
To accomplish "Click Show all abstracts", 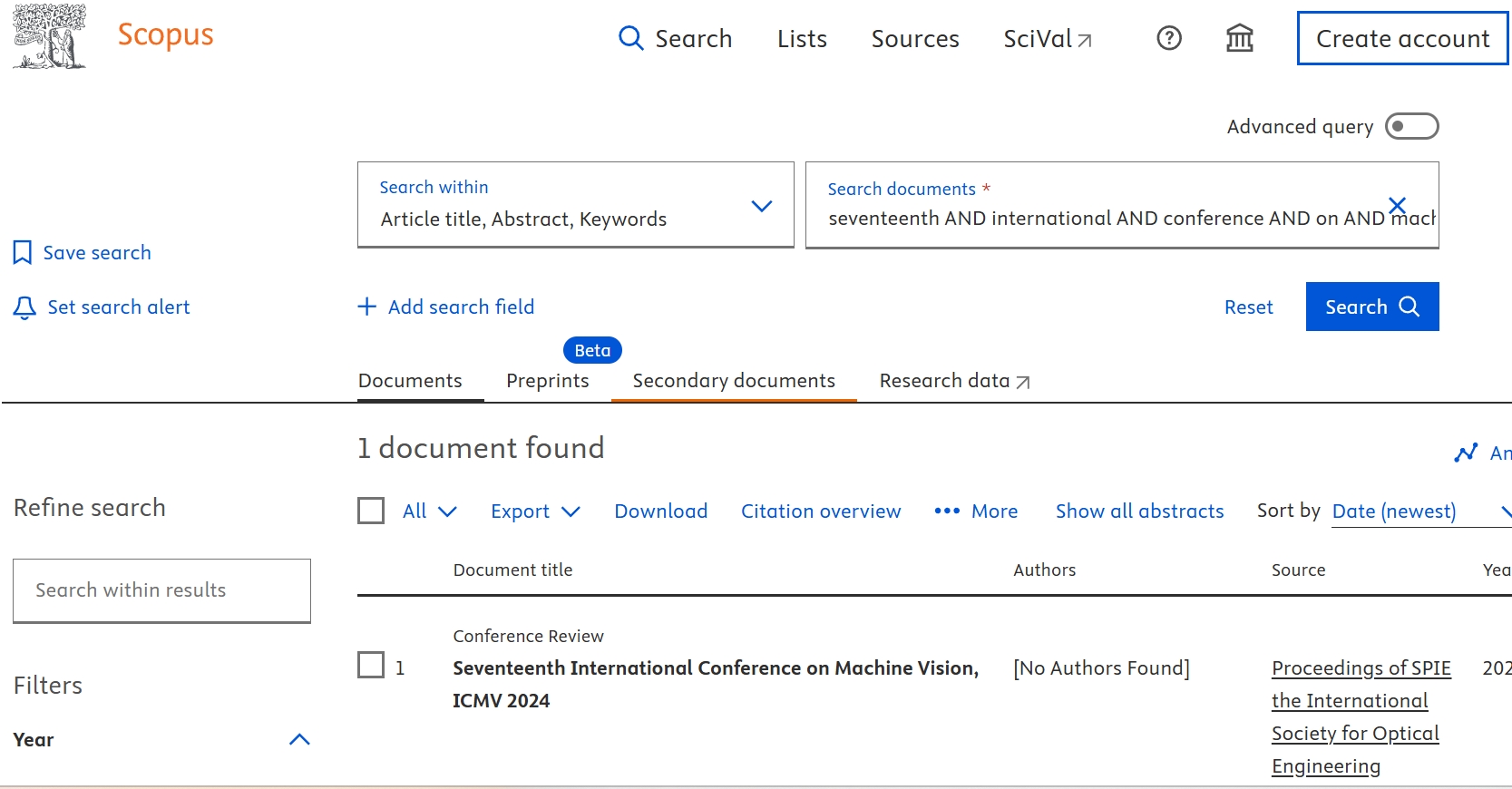I will (x=1139, y=511).
